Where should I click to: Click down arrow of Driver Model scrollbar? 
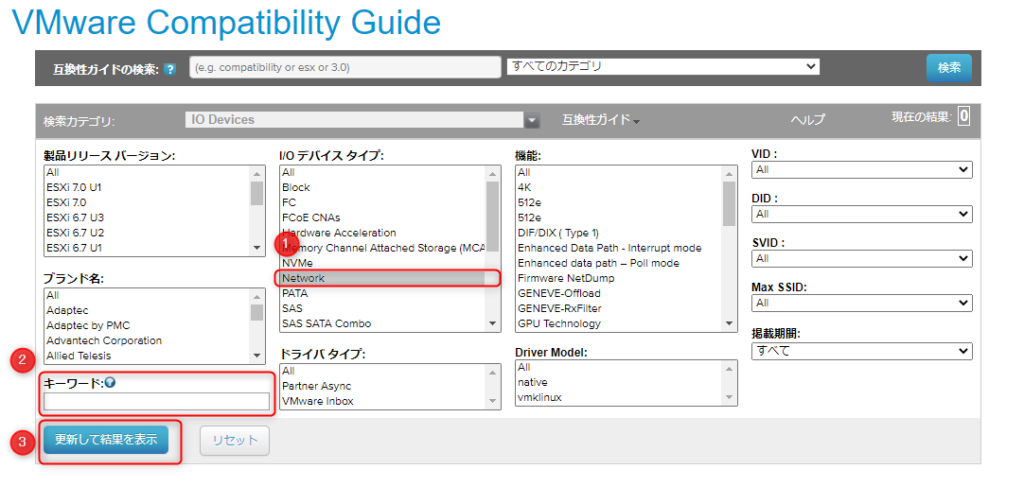pyautogui.click(x=729, y=398)
